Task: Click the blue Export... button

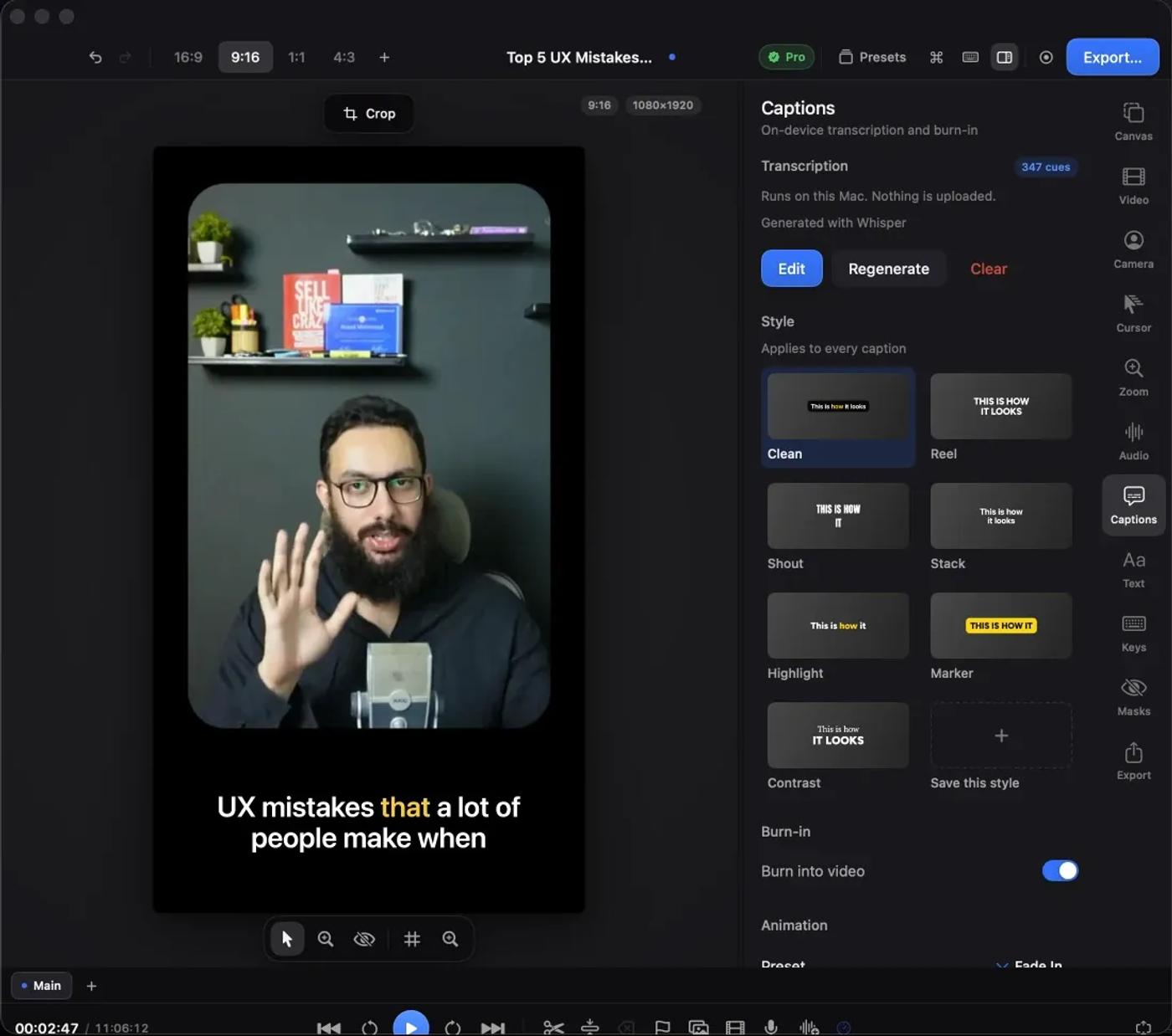Action: (x=1112, y=57)
